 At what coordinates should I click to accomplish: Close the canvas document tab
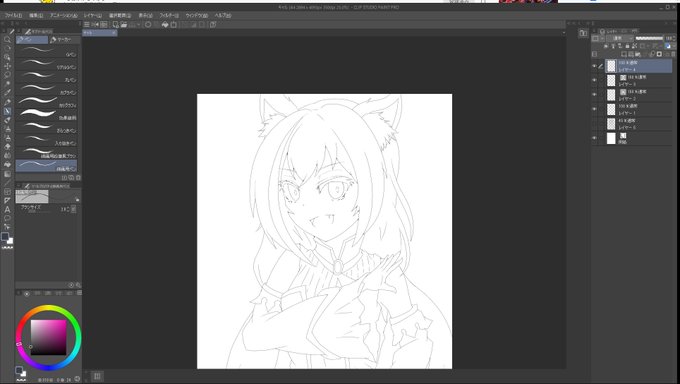pos(114,33)
